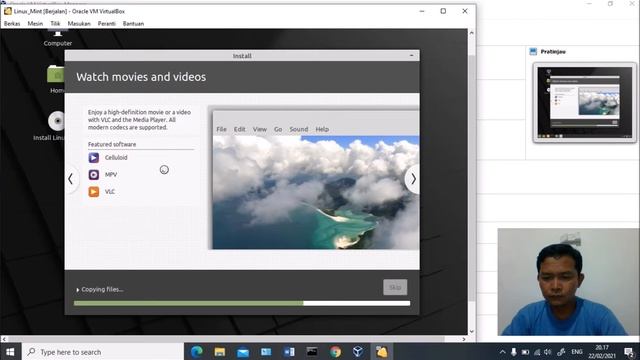Open the Mesin menu

point(35,24)
